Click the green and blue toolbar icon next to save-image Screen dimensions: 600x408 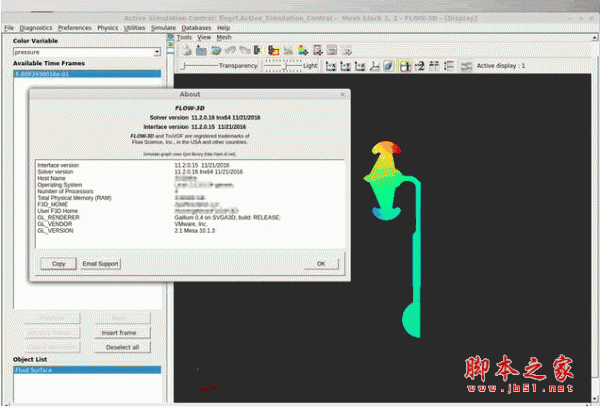tap(216, 50)
